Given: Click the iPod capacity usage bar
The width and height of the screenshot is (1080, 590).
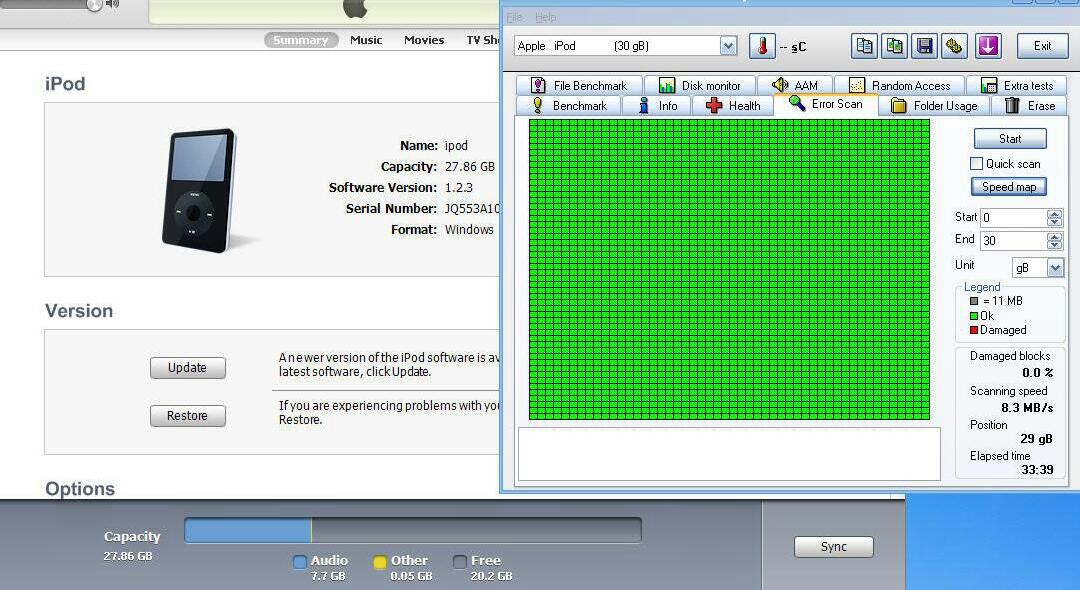Looking at the screenshot, I should [412, 531].
